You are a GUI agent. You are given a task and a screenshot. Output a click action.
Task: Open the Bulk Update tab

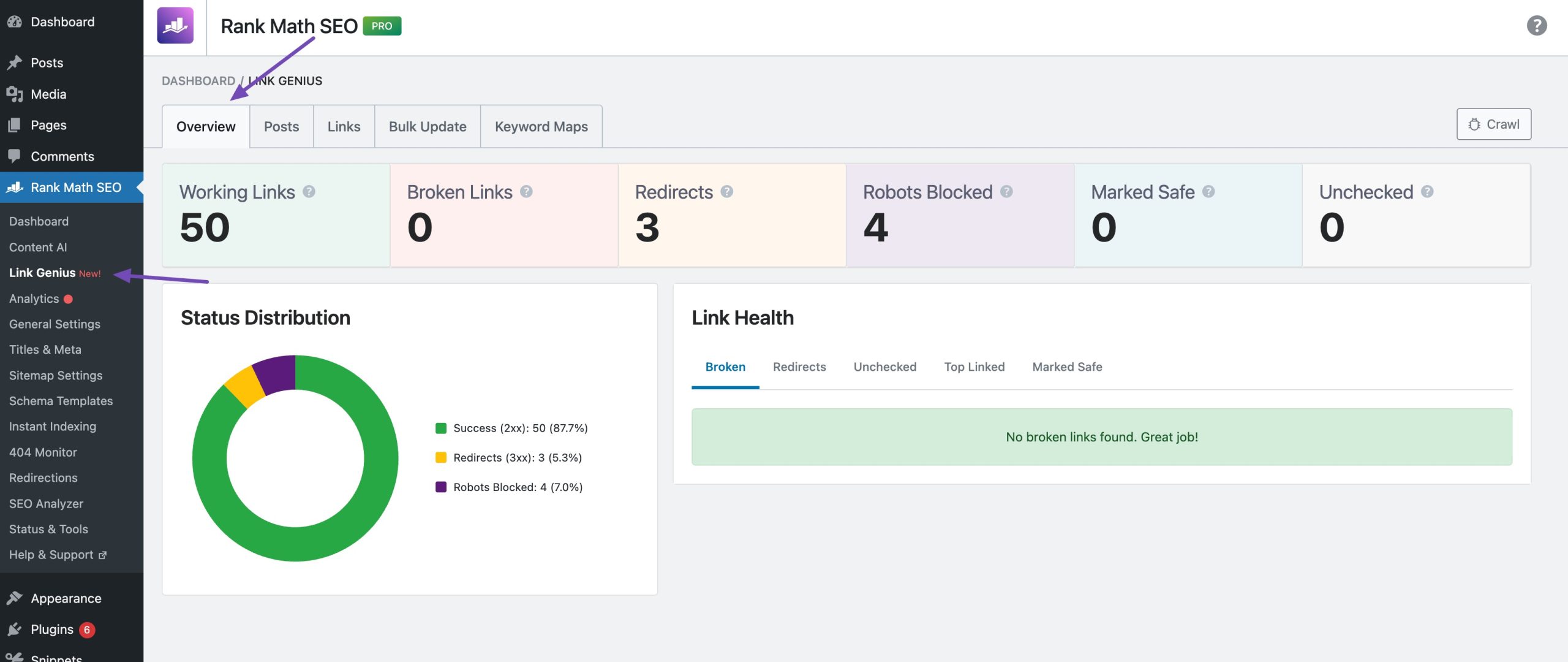427,126
